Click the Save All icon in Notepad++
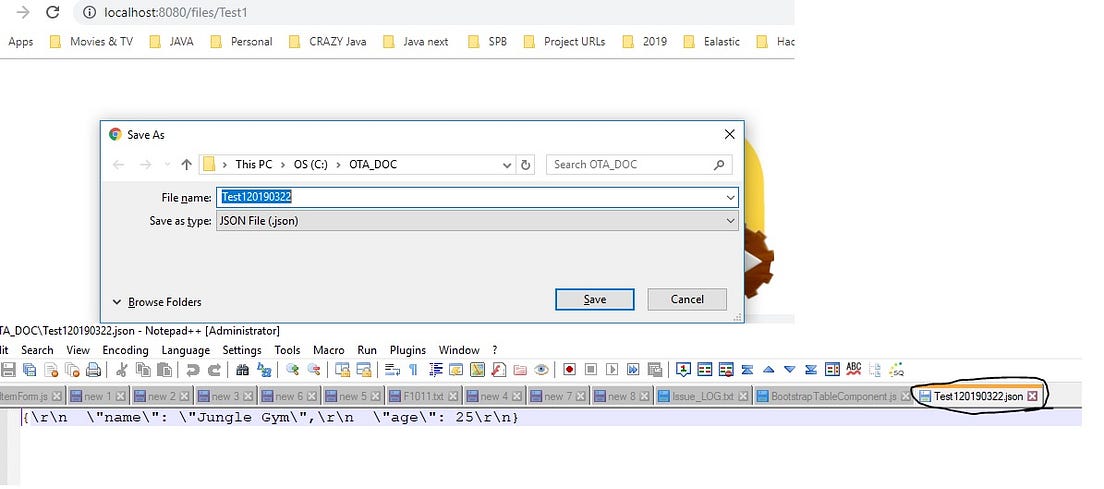 pos(29,369)
